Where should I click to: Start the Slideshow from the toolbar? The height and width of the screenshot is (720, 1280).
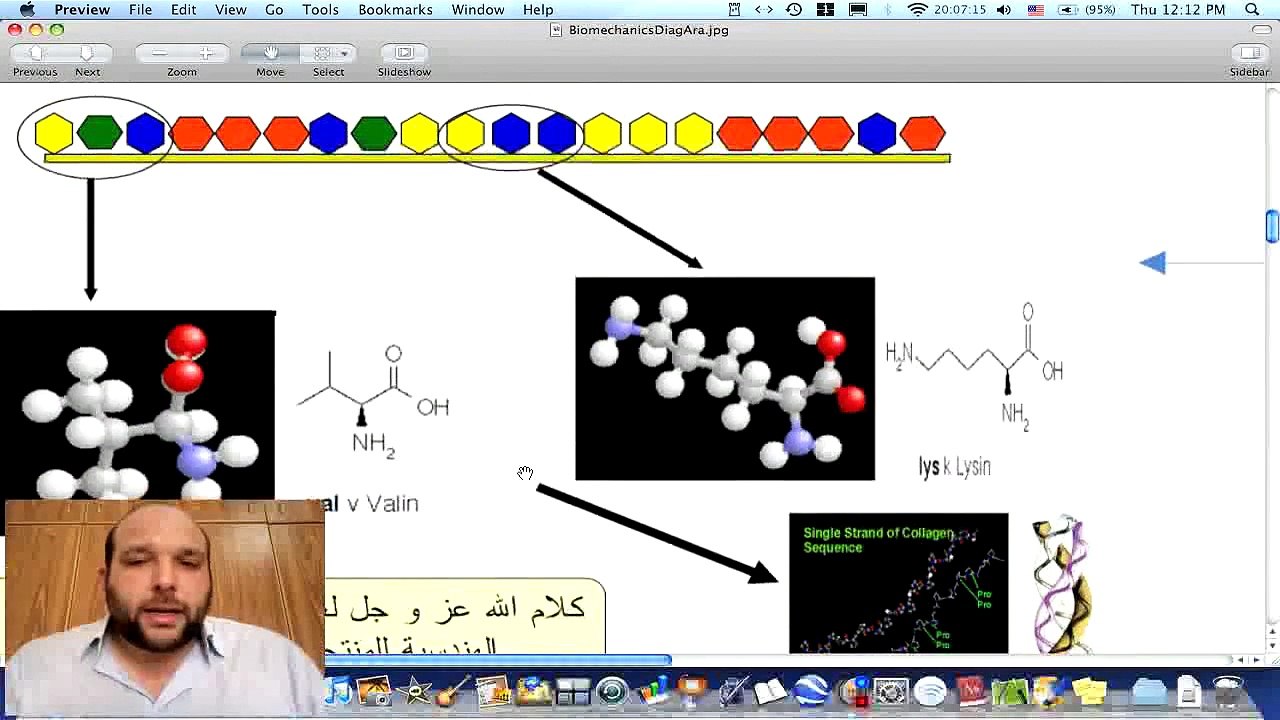404,53
